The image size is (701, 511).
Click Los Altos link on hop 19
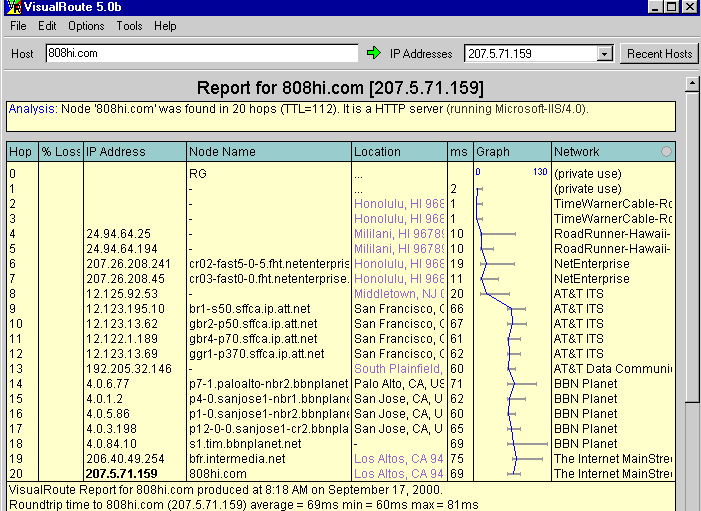click(399, 459)
